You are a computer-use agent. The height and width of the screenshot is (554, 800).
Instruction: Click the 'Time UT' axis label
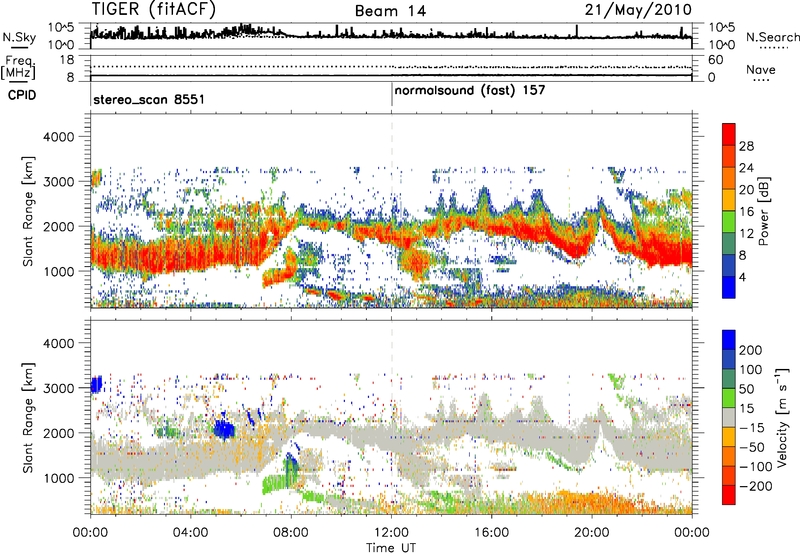(391, 548)
